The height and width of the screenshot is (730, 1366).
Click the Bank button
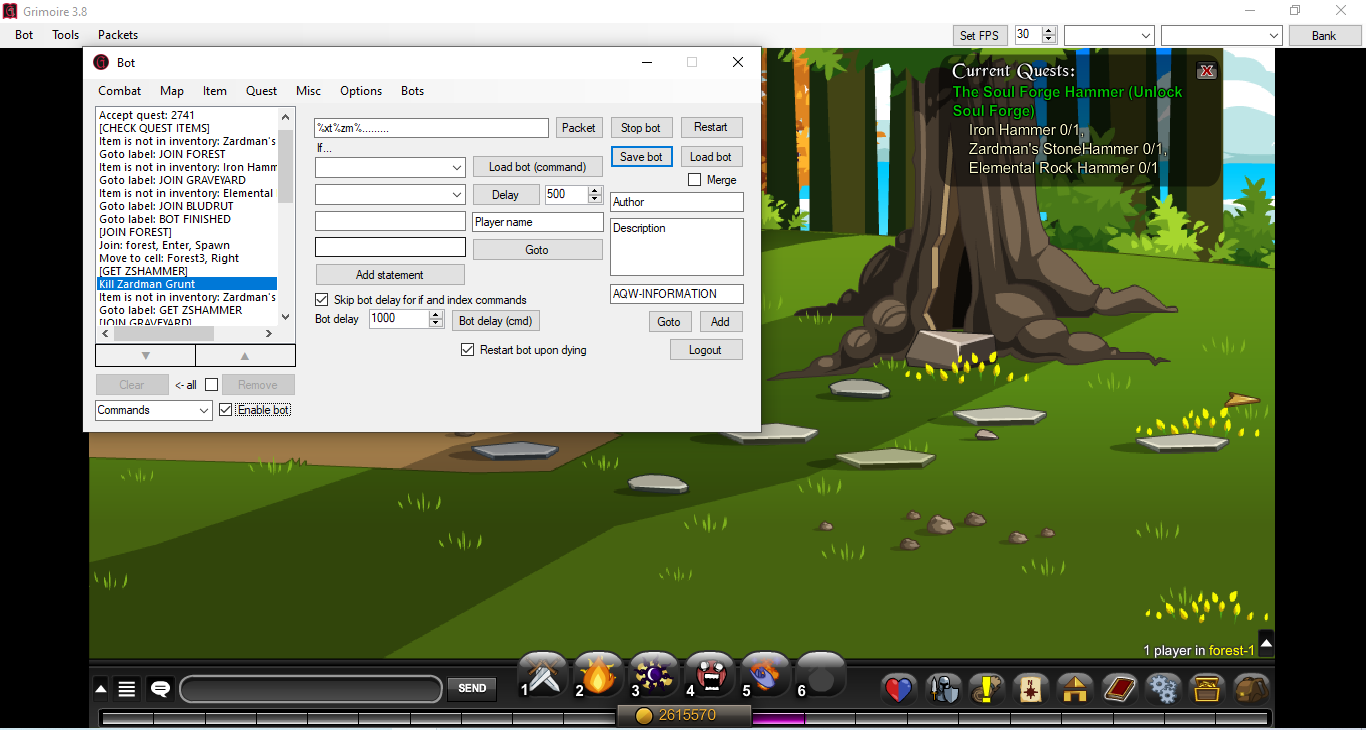(1325, 35)
